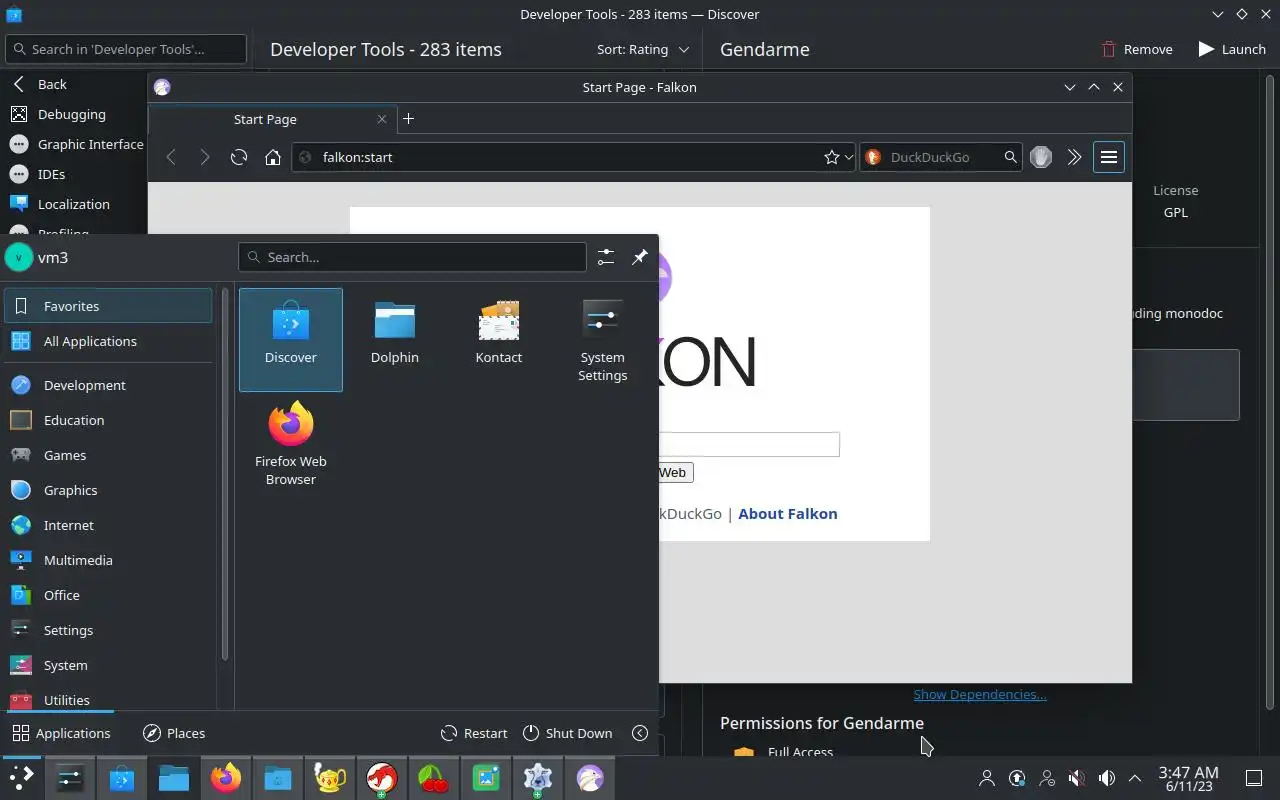
Task: Open About Falkon link
Action: 788,513
